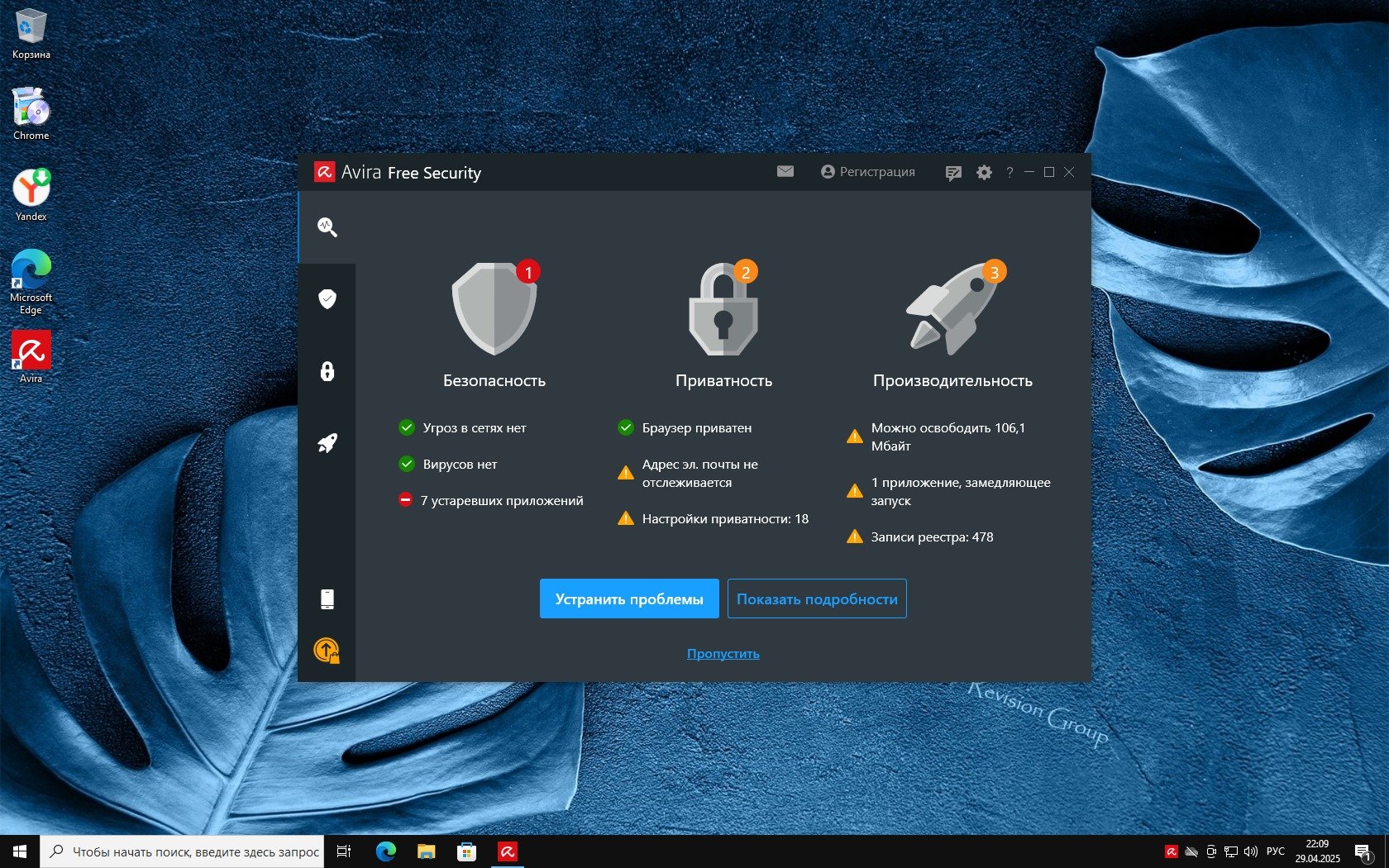Open the mail envelope notifications icon
This screenshot has height=868, width=1389.
point(785,172)
